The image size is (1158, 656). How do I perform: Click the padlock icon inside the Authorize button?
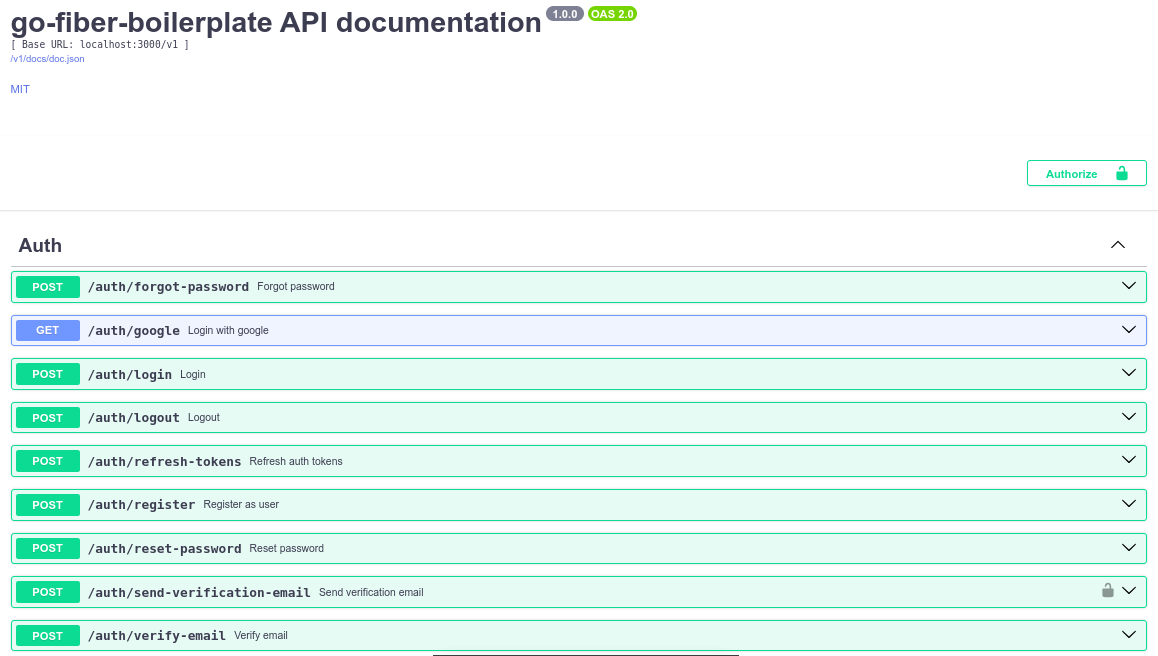[x=1124, y=173]
